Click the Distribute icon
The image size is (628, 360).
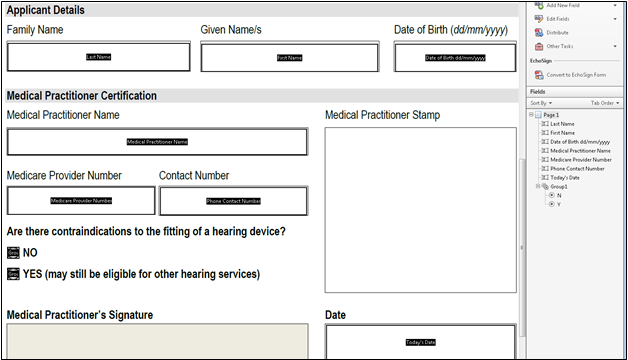pos(539,32)
